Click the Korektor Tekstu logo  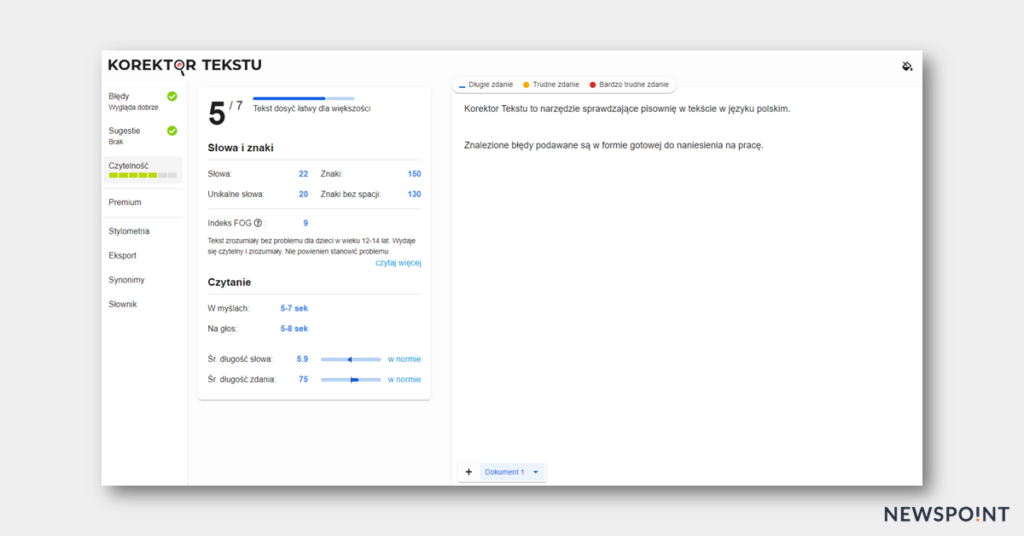coord(185,65)
